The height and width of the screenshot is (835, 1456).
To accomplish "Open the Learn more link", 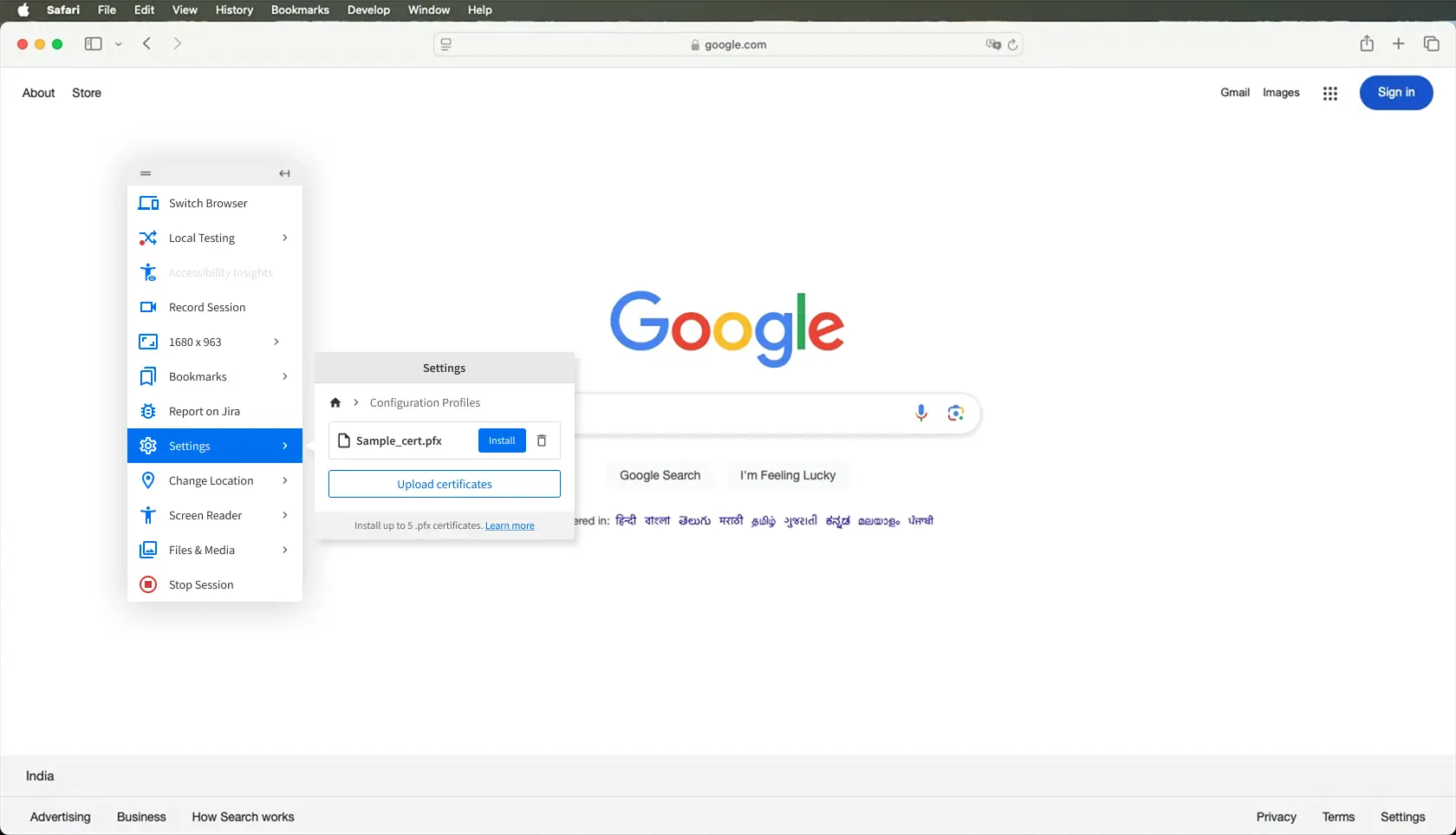I will 510,525.
